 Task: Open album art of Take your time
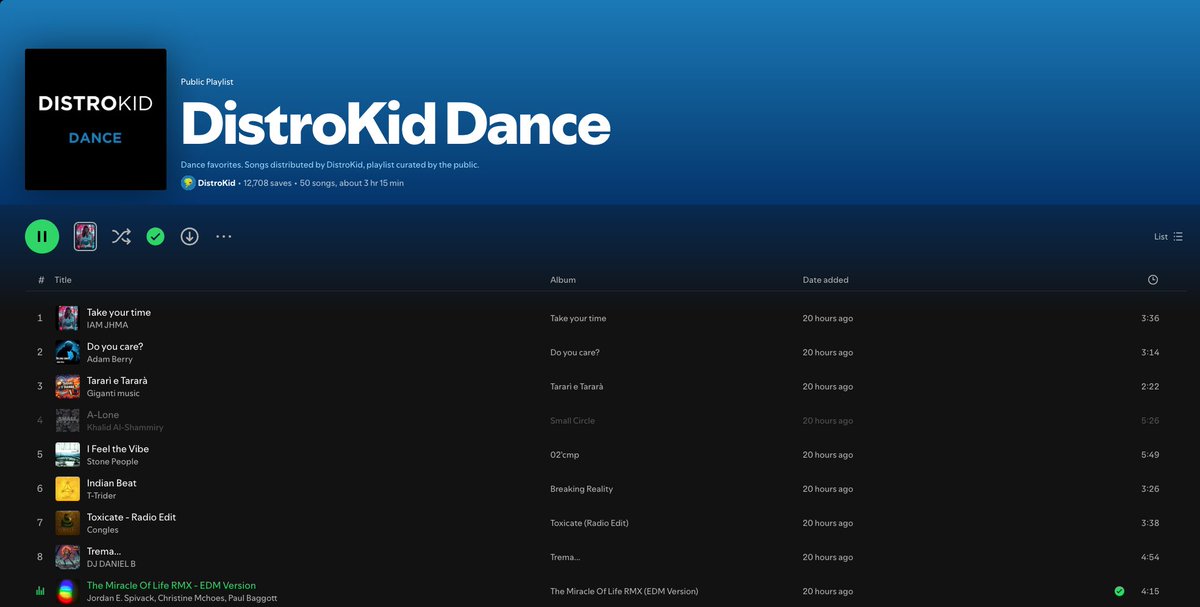[67, 318]
